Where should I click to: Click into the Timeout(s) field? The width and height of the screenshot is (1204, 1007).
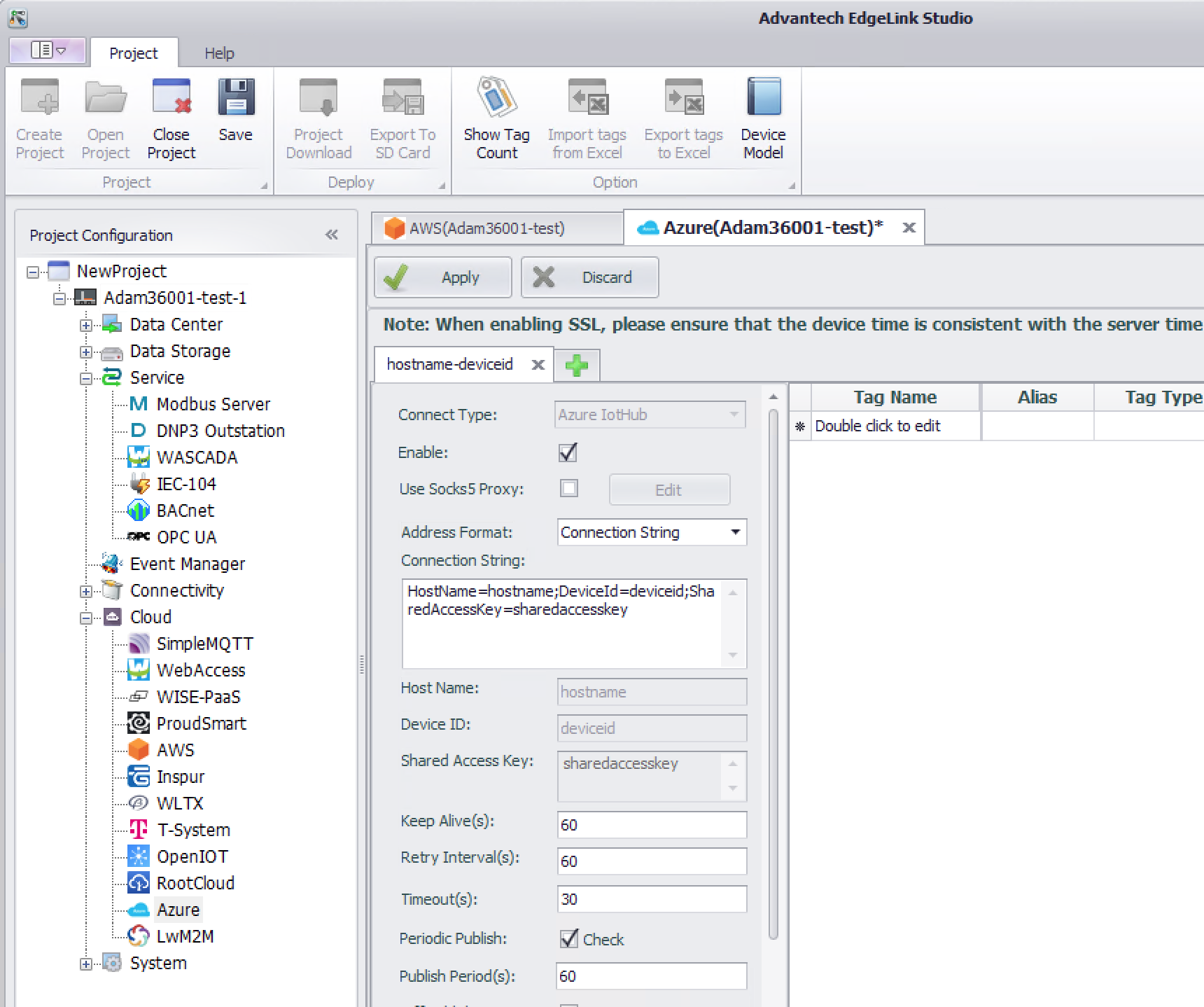point(652,899)
